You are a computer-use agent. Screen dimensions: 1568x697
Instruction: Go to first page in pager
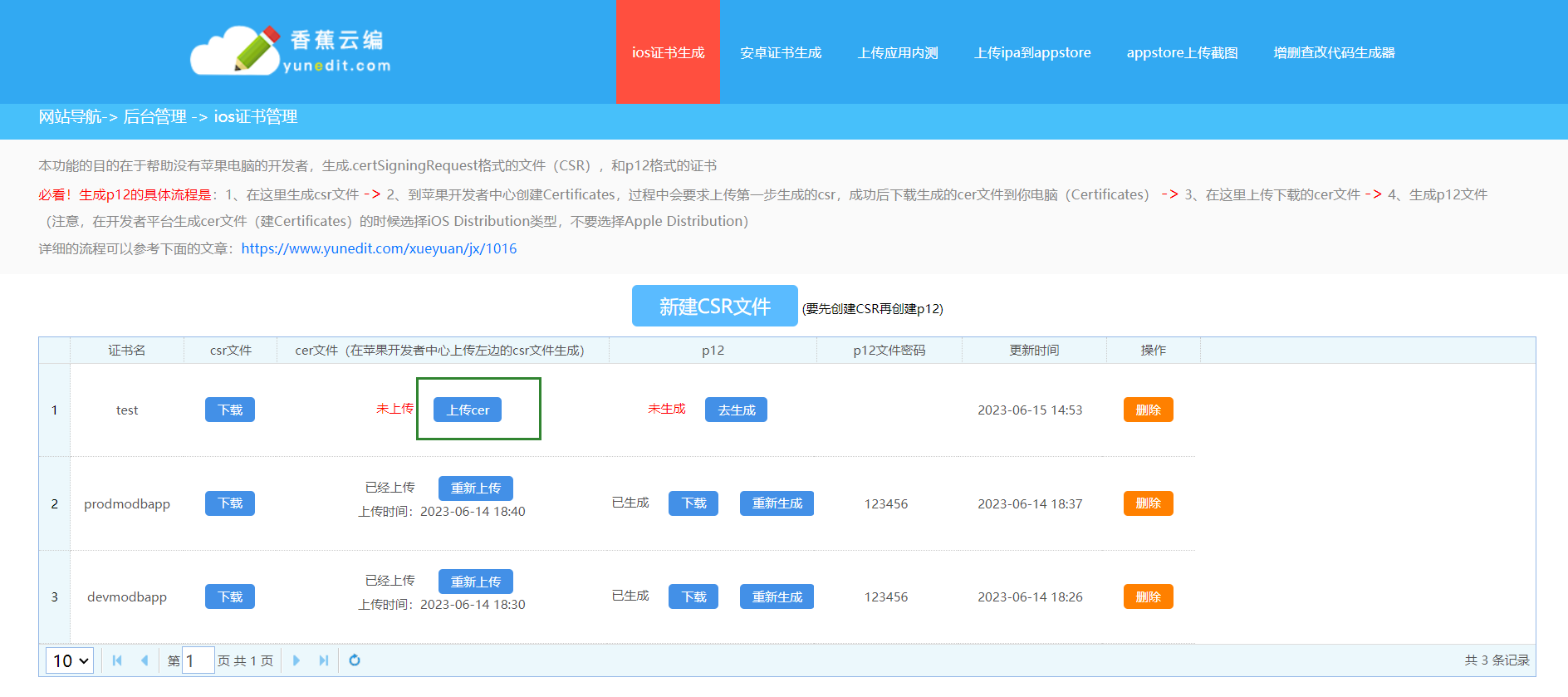point(117,660)
